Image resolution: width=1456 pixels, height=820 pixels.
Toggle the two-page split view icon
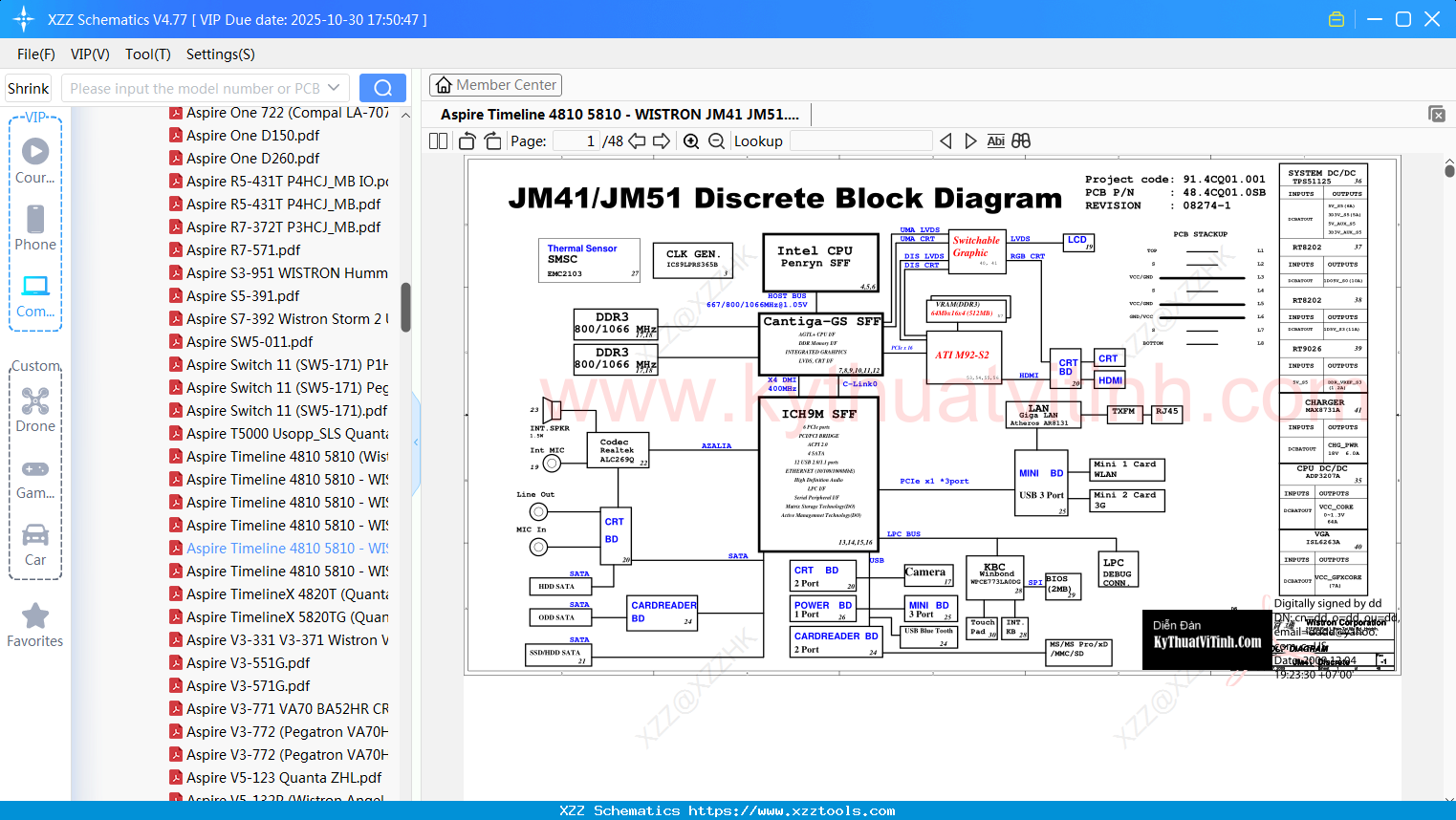[439, 141]
